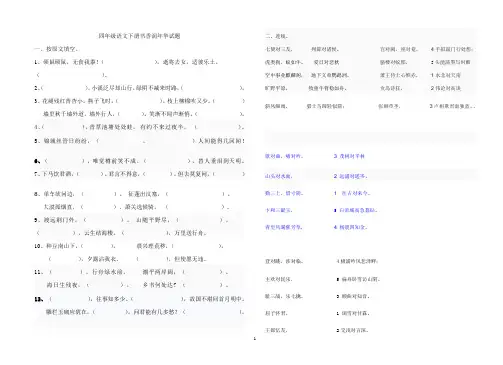Click the phrase '替人垂泪到天明'
Screen dimensions: 503x365
coord(220,161)
